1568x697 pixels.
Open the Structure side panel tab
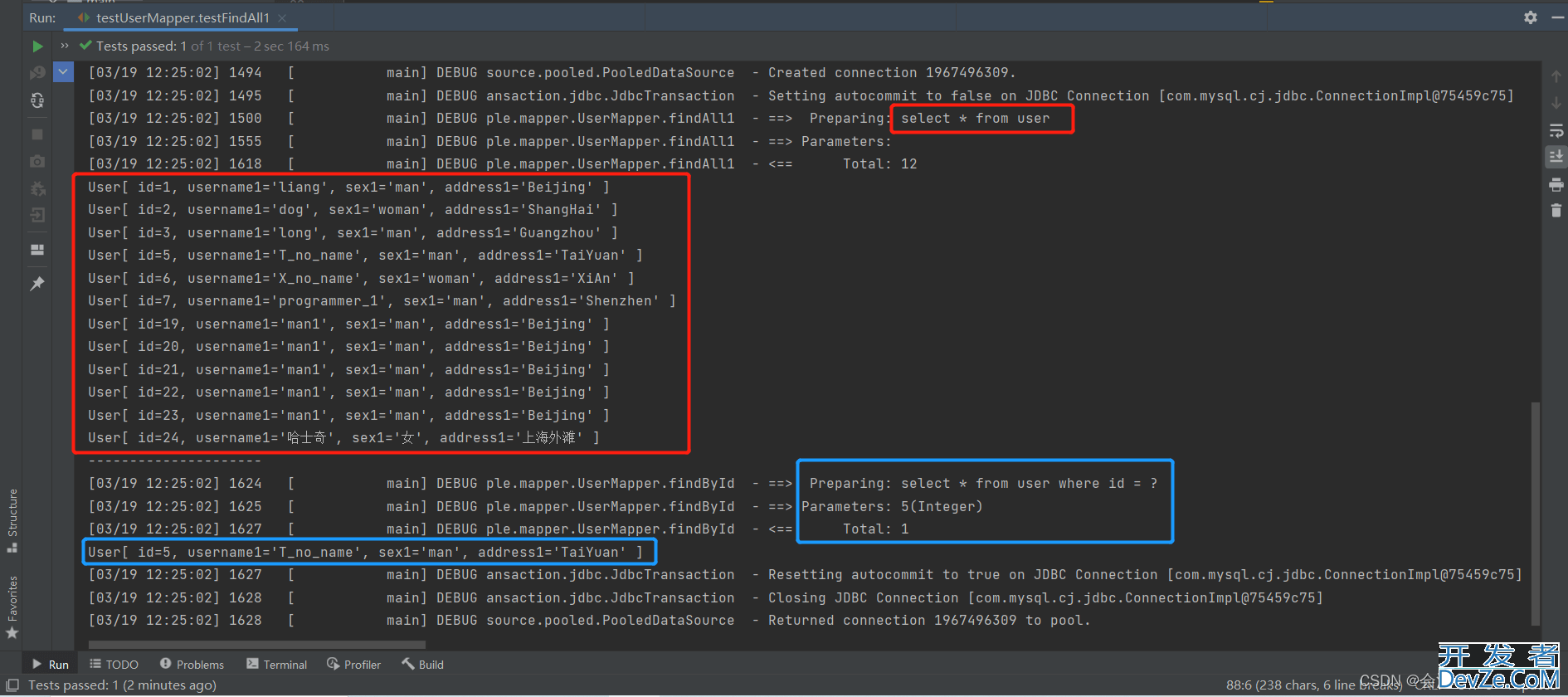click(x=12, y=520)
